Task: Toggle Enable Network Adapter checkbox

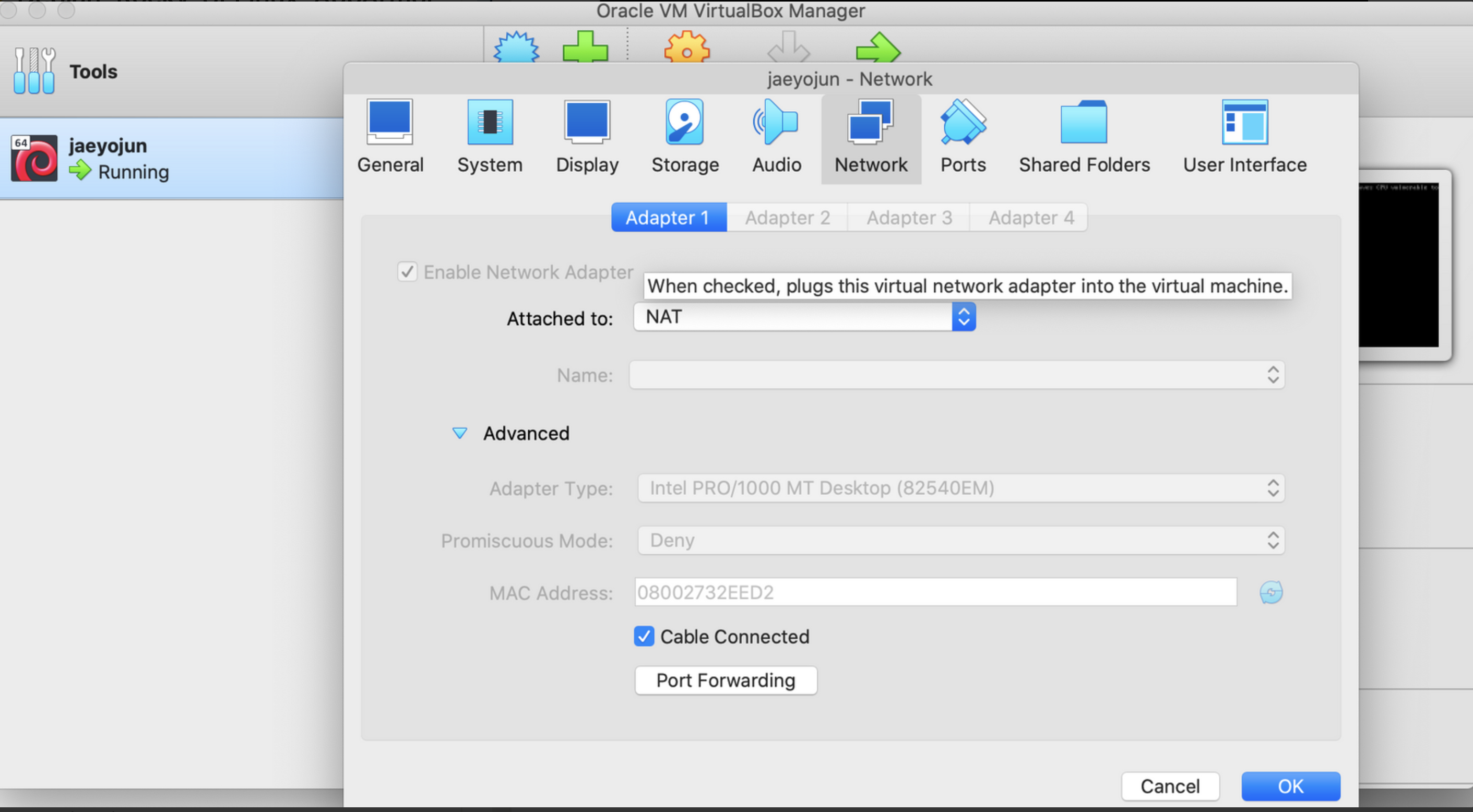Action: click(x=407, y=271)
